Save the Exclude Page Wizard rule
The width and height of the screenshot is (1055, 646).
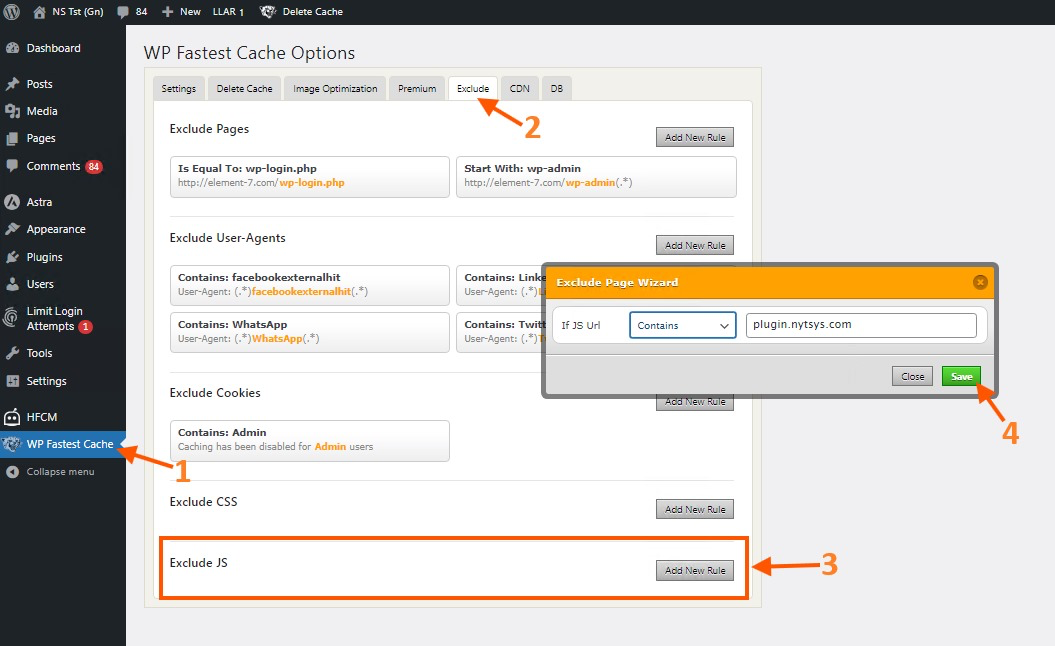[961, 376]
